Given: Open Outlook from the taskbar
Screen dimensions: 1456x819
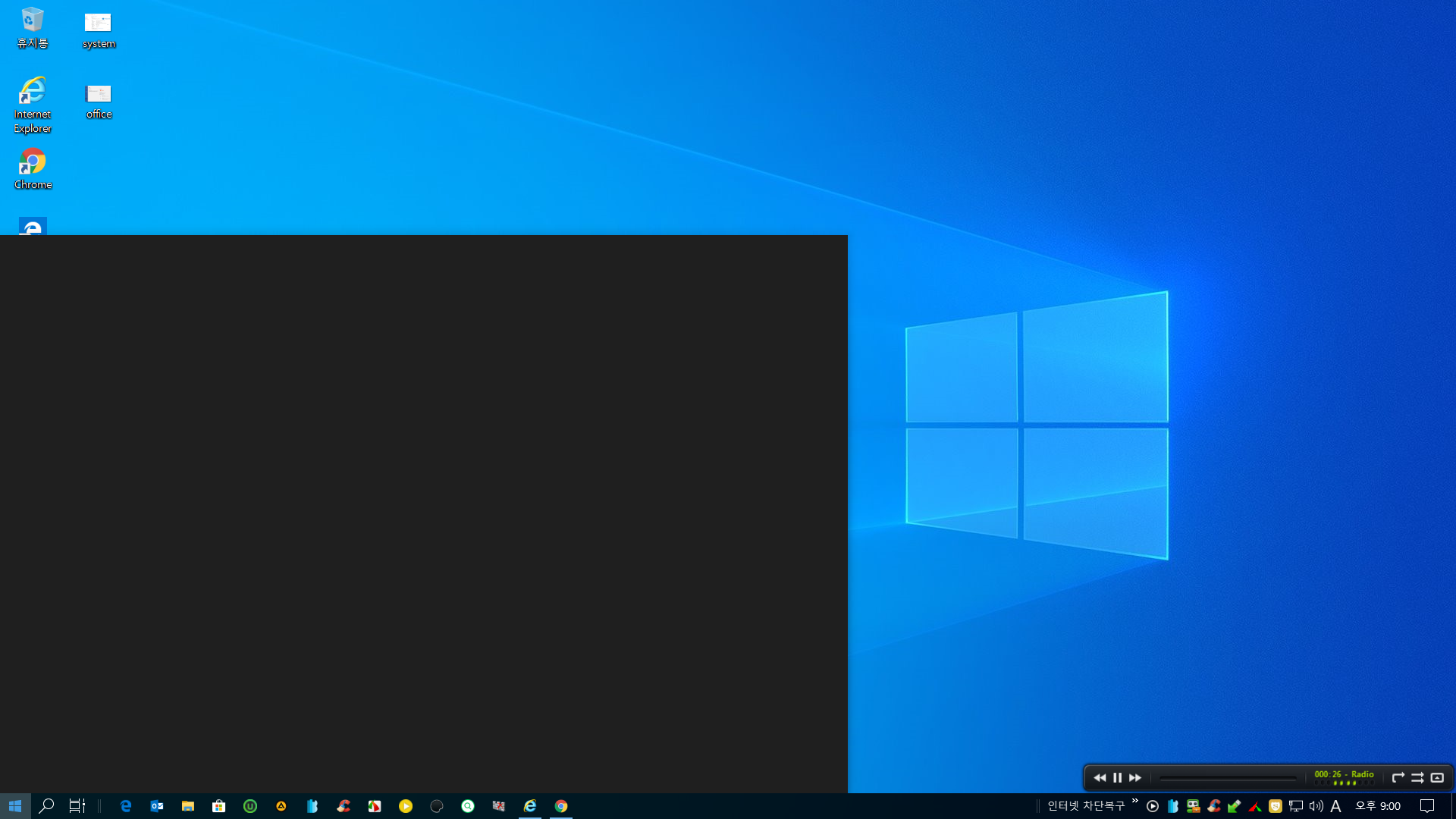Looking at the screenshot, I should (x=157, y=806).
